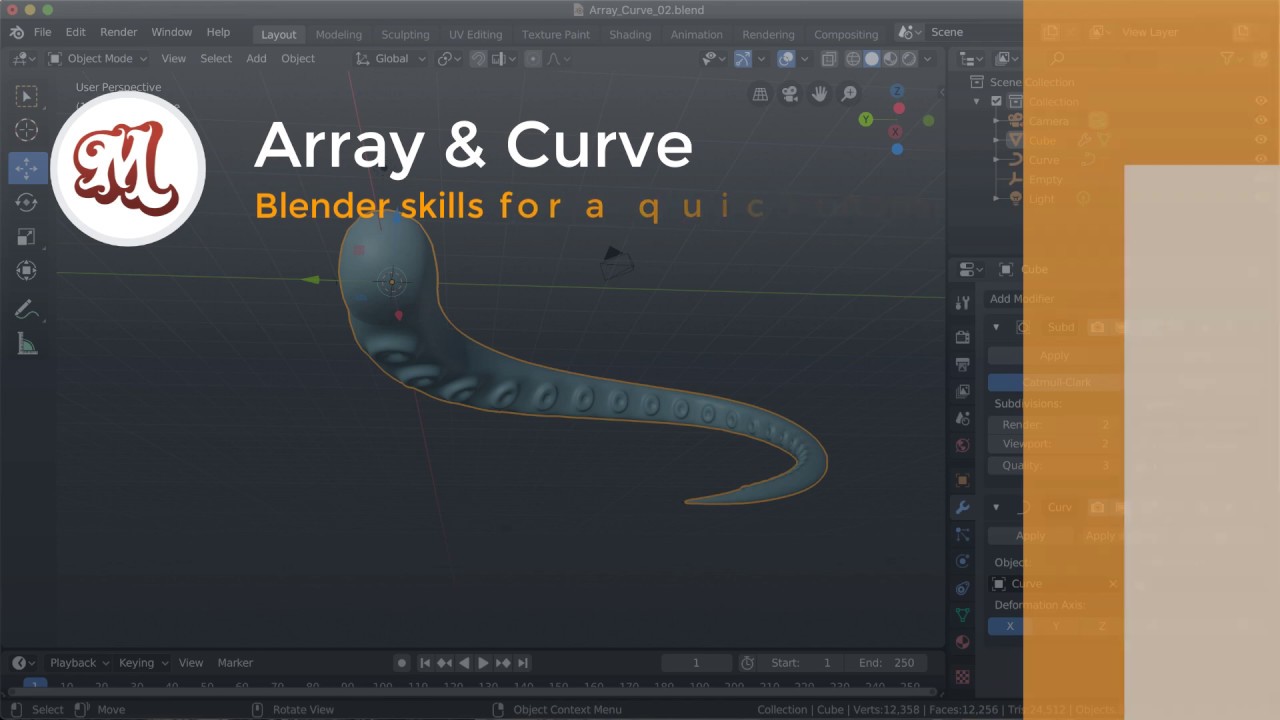Click the current frame number field
The height and width of the screenshot is (720, 1280).
[x=696, y=663]
